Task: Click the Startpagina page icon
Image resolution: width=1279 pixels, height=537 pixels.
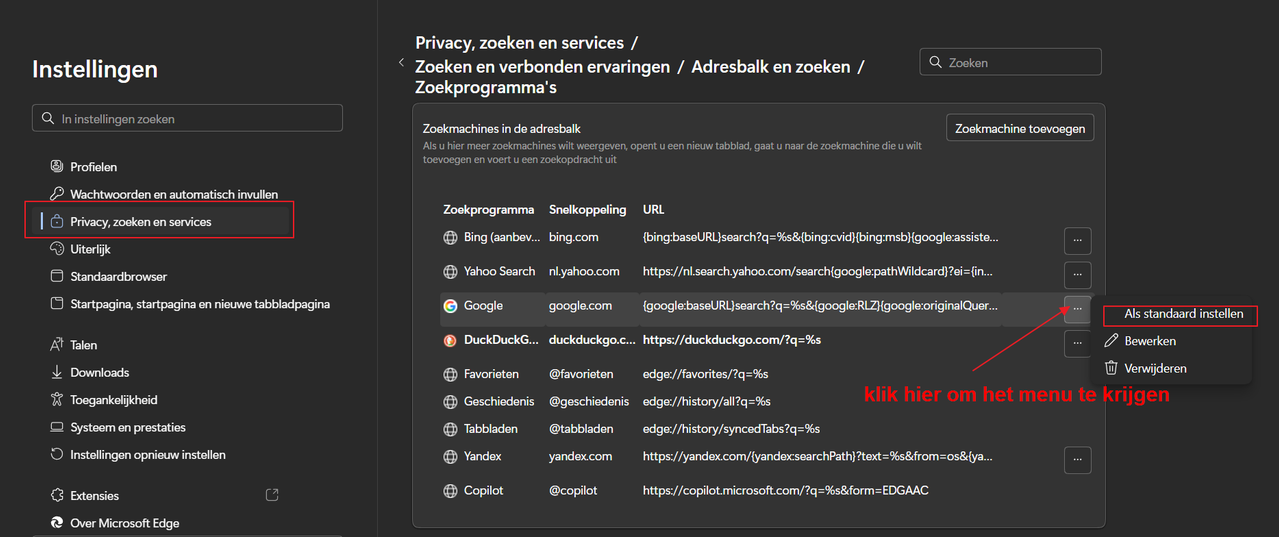Action: [57, 304]
